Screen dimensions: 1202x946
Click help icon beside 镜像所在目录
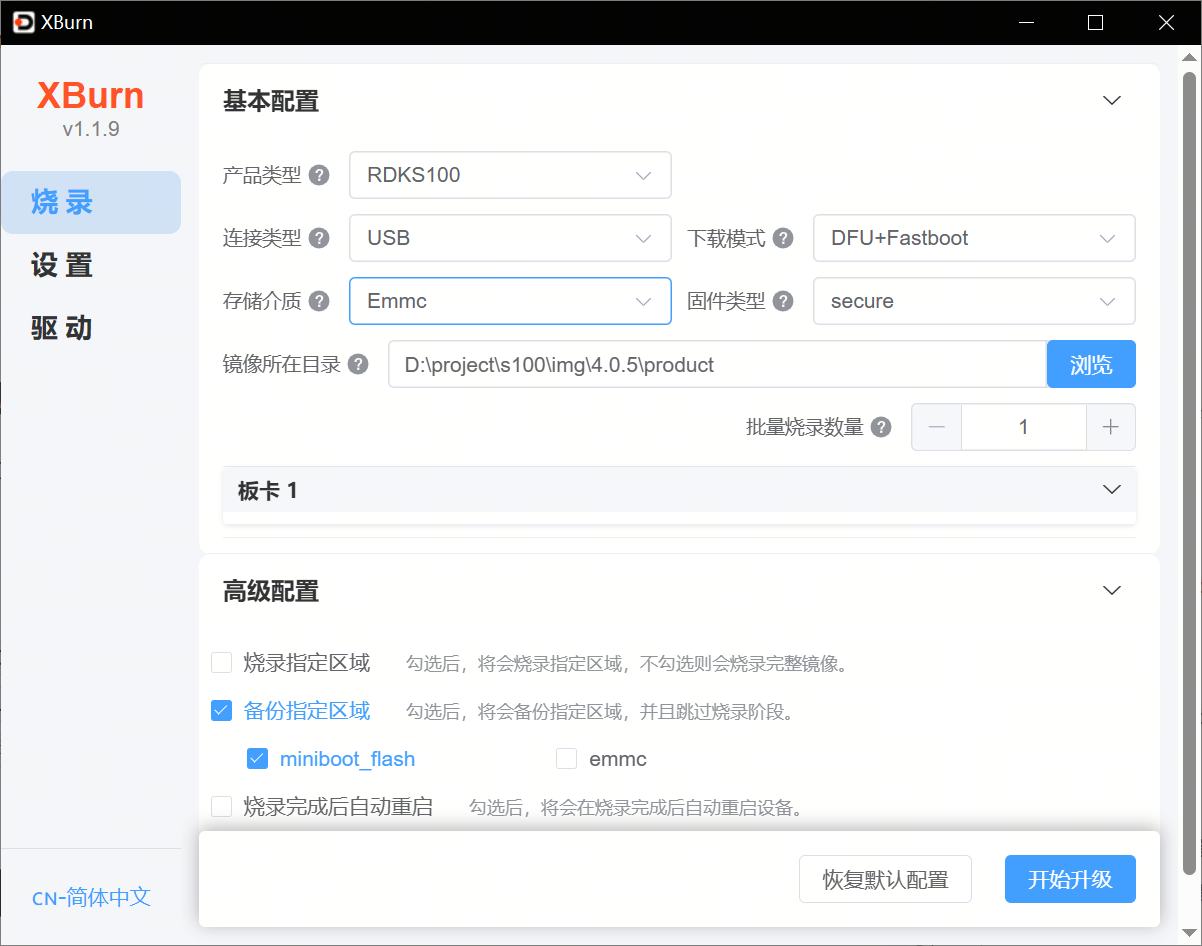pos(358,365)
